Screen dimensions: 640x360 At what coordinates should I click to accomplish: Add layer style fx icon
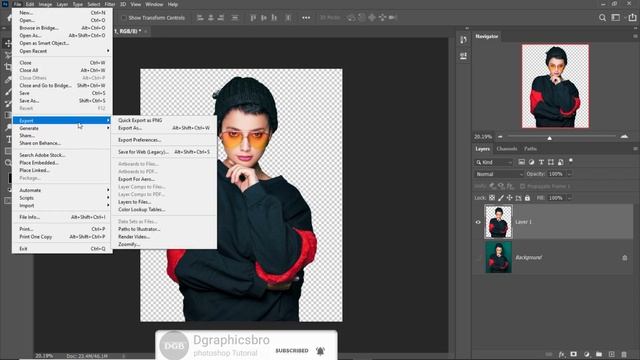pyautogui.click(x=562, y=354)
